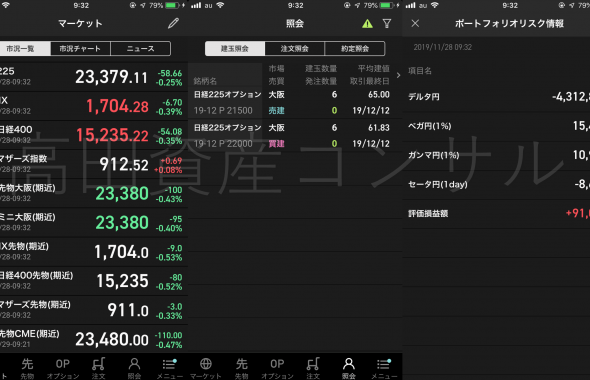Tap the 平均建値 column header

pyautogui.click(x=374, y=68)
